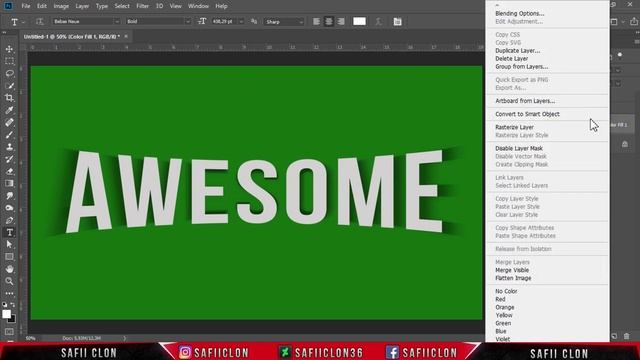640x360 pixels.
Task: Select the Eyedropper tool
Action: coord(9,110)
